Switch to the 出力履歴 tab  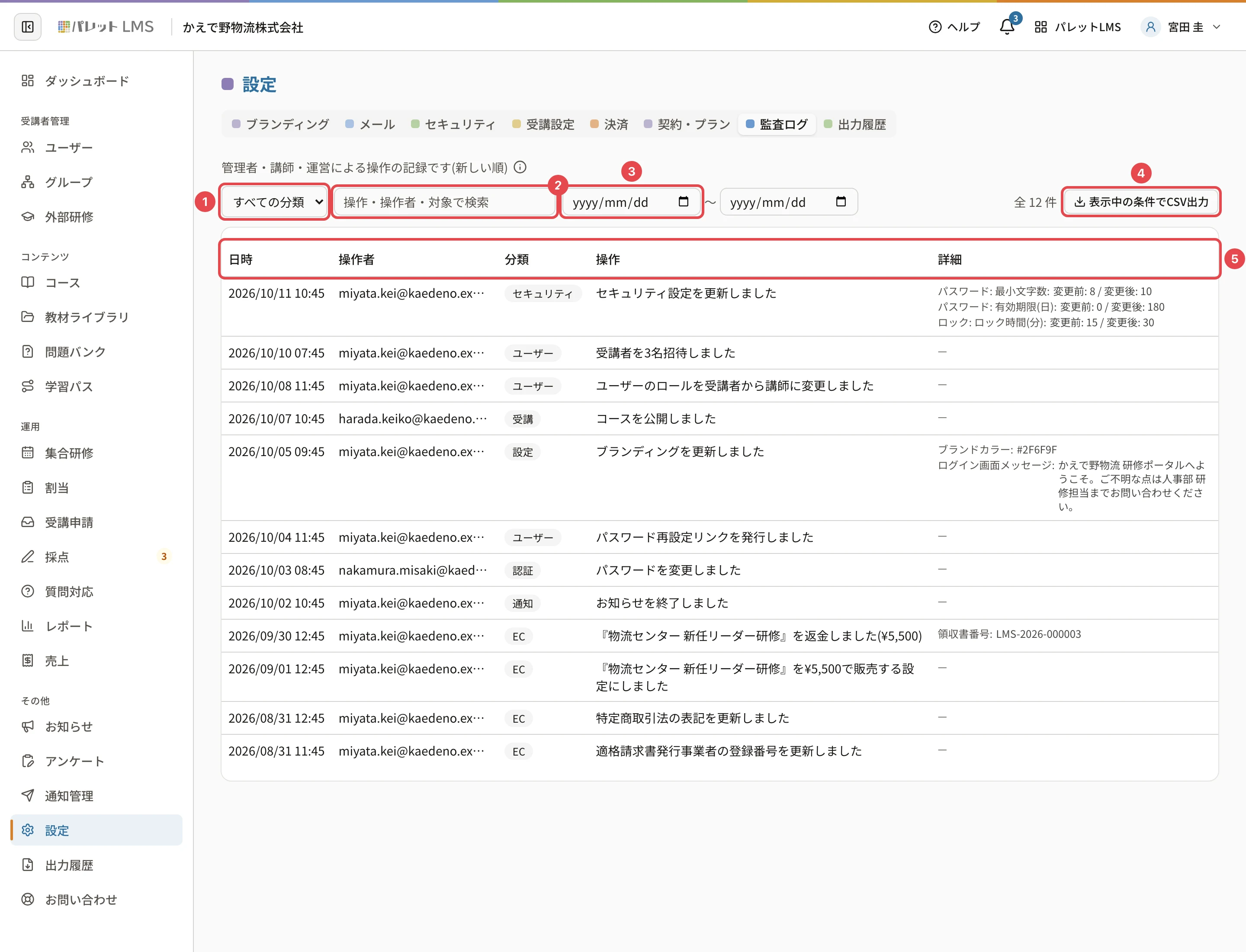click(x=855, y=124)
